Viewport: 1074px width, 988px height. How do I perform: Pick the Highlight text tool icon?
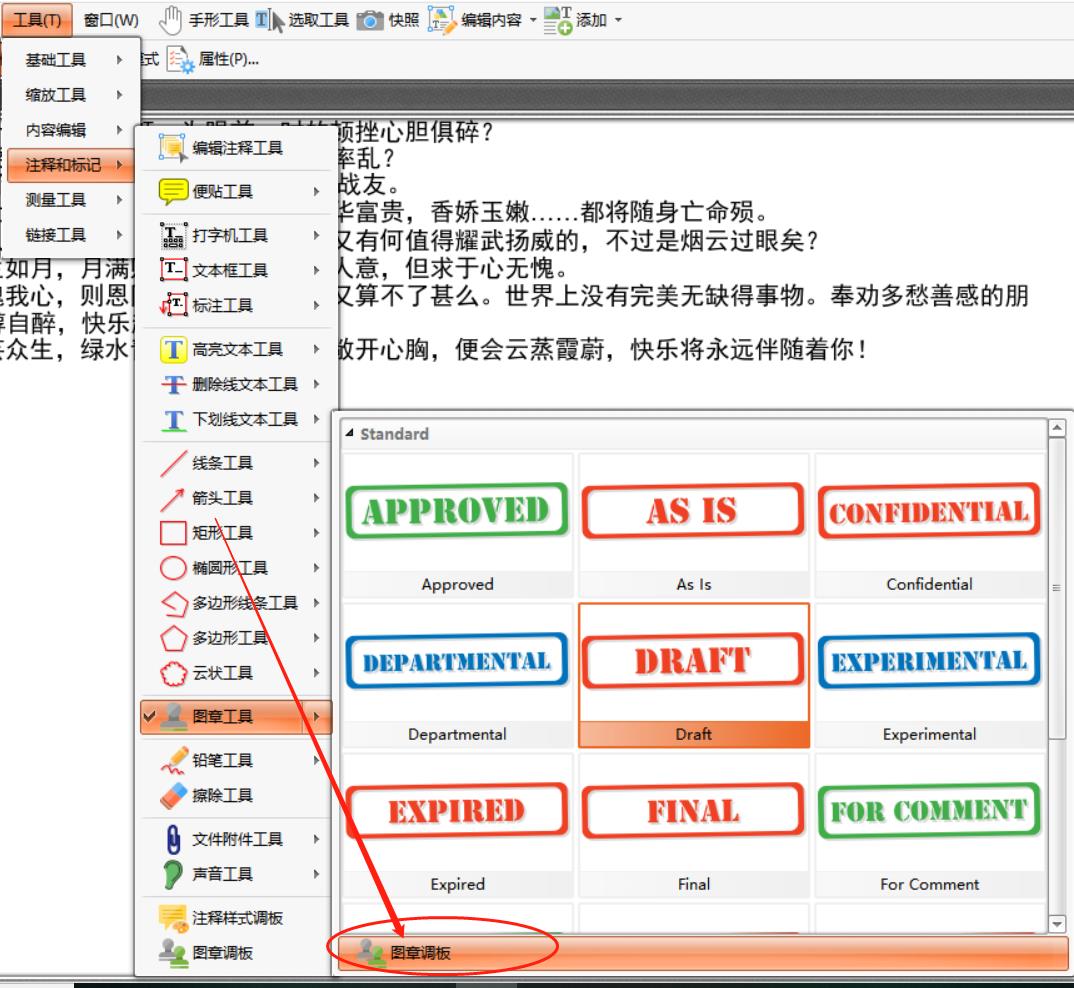(x=173, y=349)
